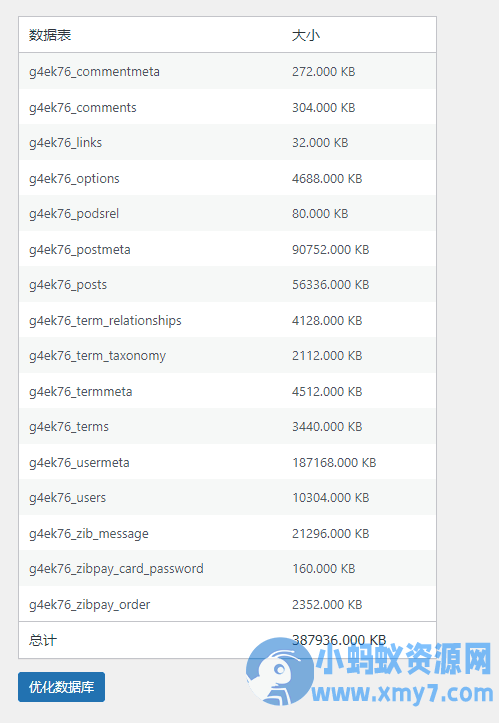Select the g4ek76_options row
499x723 pixels.
click(x=227, y=178)
